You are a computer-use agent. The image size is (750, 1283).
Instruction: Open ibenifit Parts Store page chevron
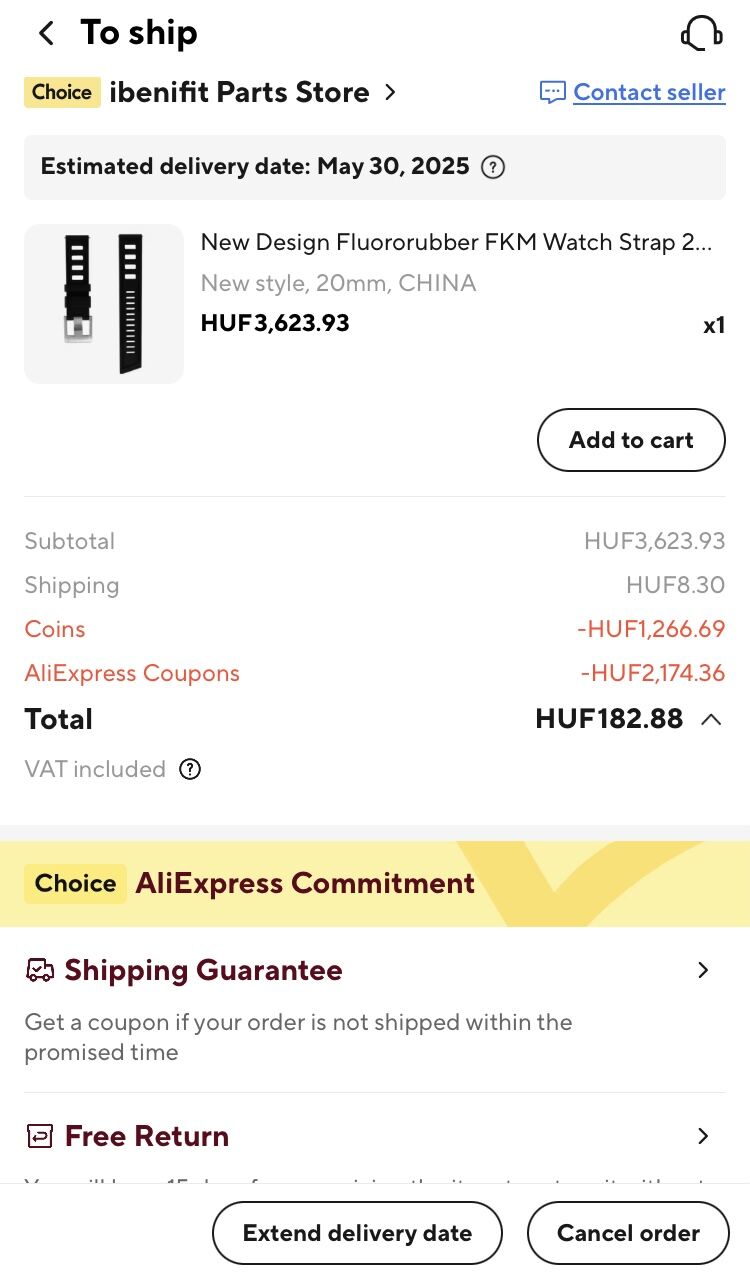[390, 92]
